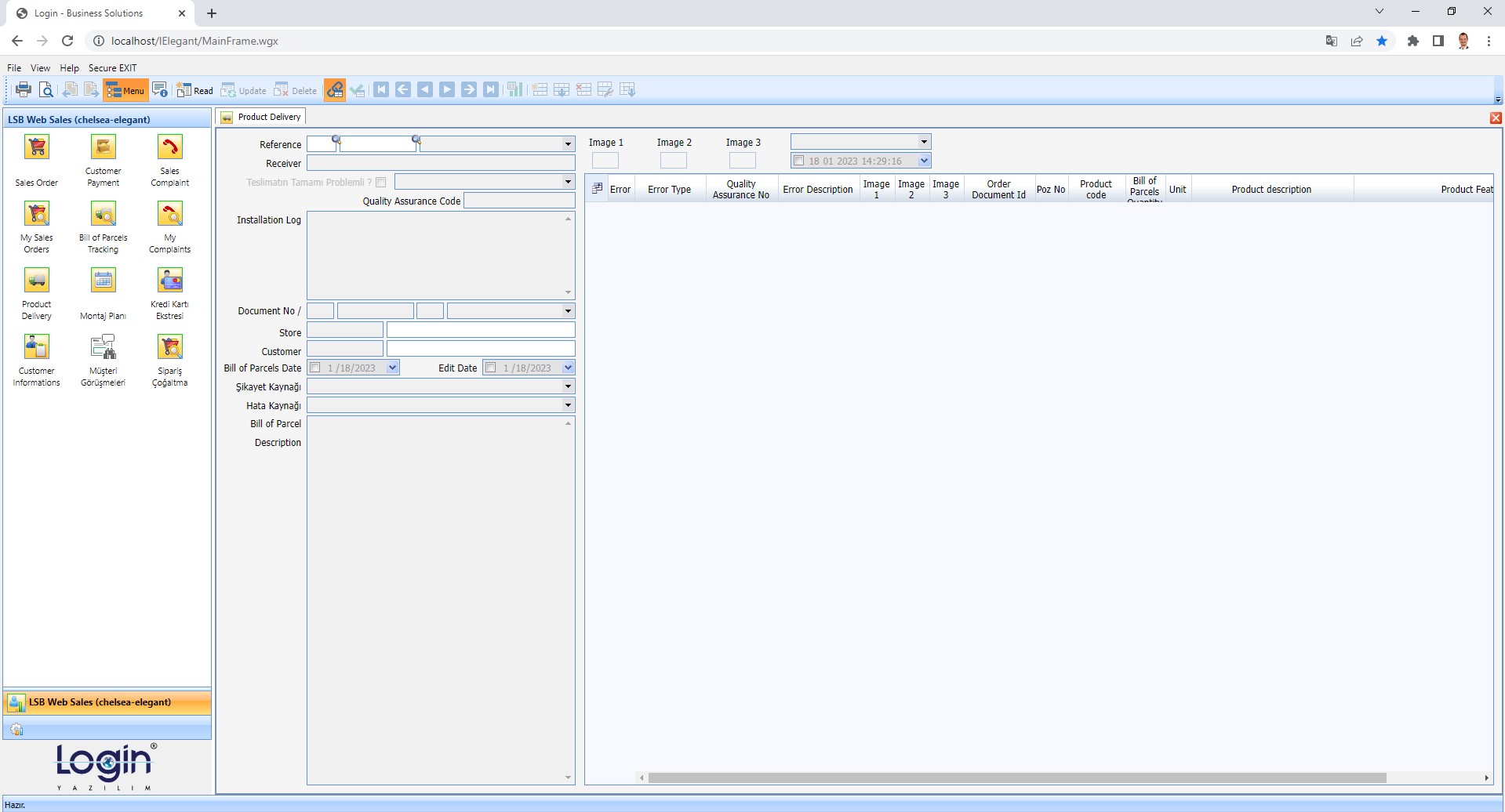1505x812 pixels.
Task: Open Bill of Parcels Tracking
Action: click(103, 213)
